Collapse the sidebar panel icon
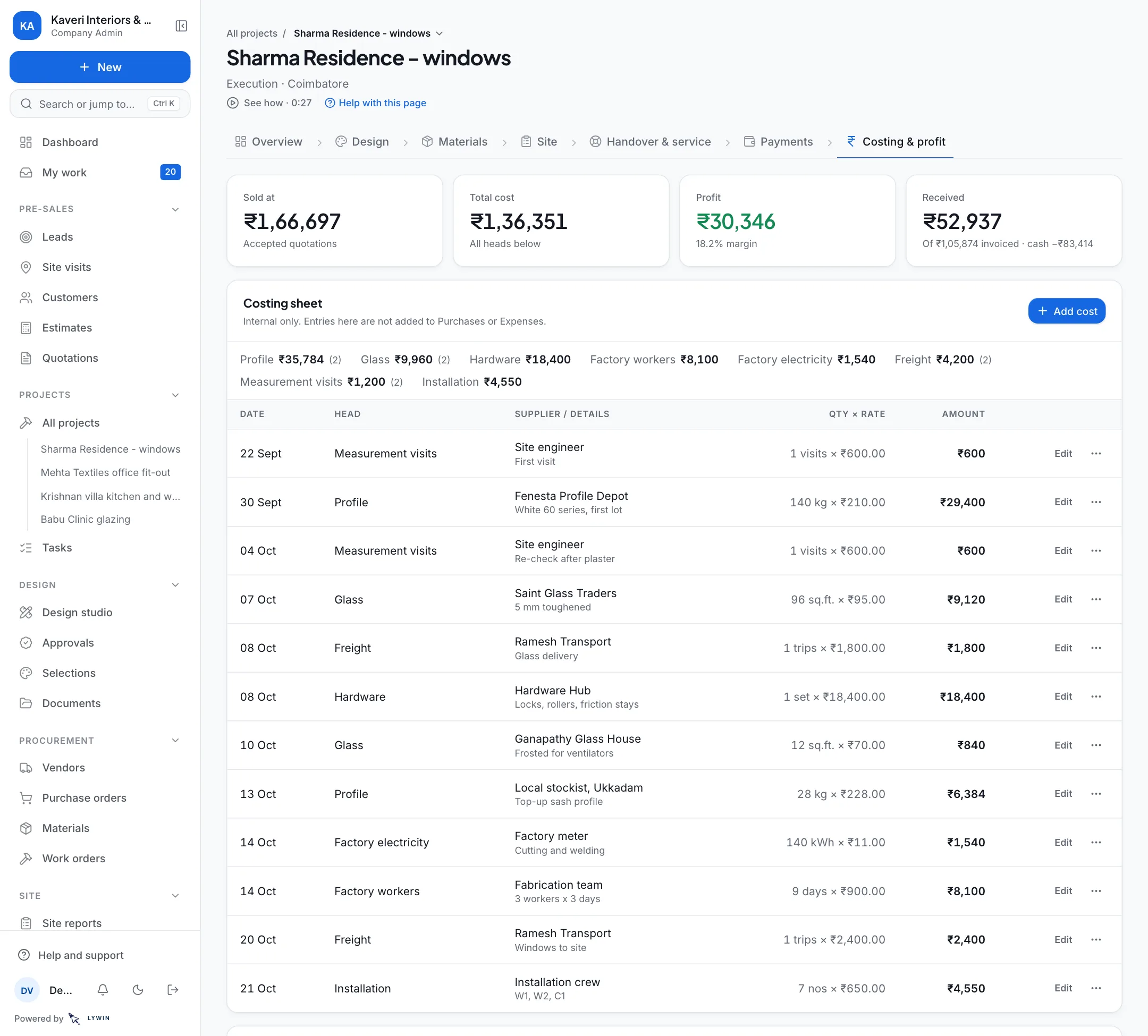 coord(181,26)
